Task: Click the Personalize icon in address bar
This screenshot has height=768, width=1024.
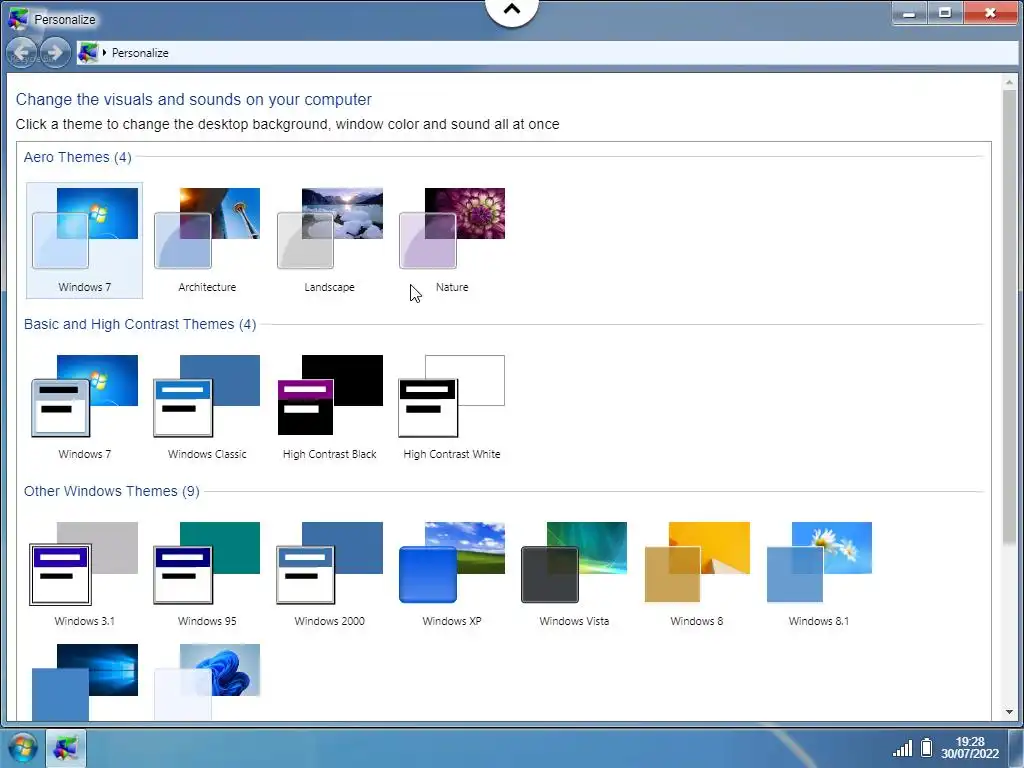Action: click(x=88, y=53)
